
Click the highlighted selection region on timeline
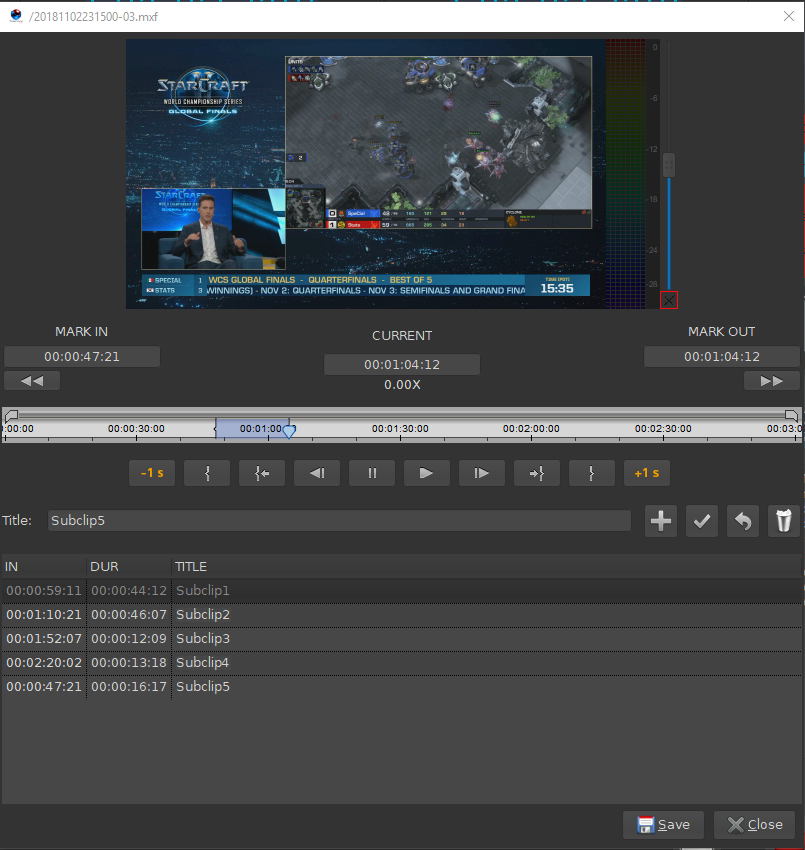click(x=252, y=428)
